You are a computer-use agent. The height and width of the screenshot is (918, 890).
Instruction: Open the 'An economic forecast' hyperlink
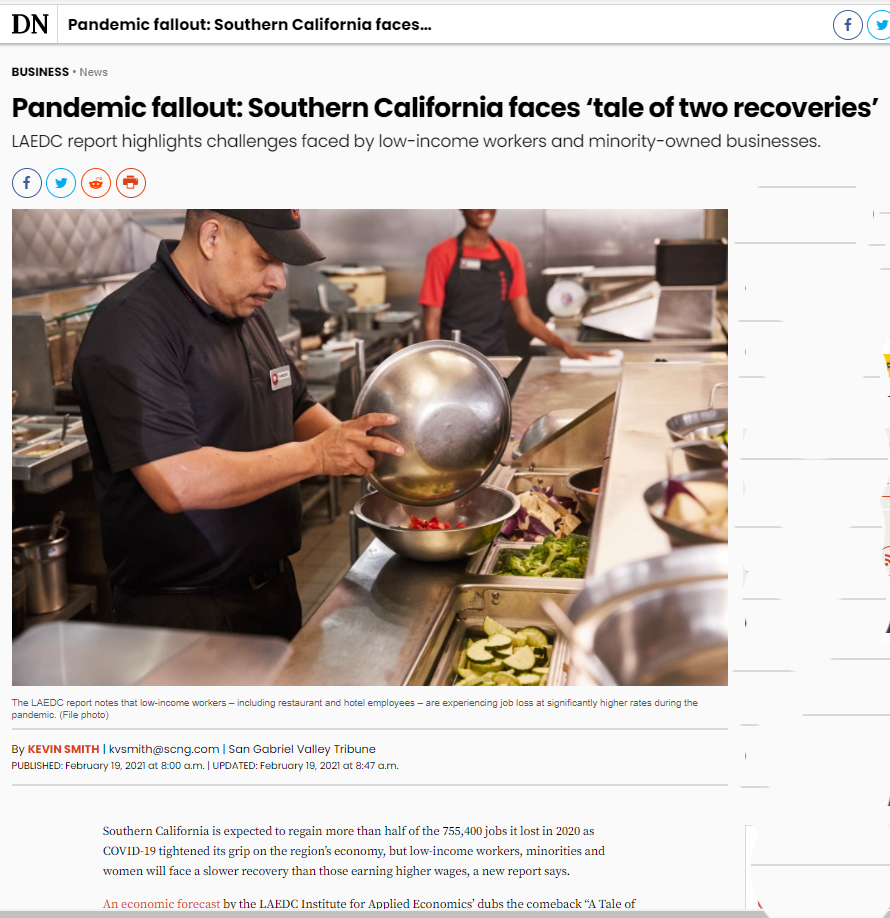(162, 903)
